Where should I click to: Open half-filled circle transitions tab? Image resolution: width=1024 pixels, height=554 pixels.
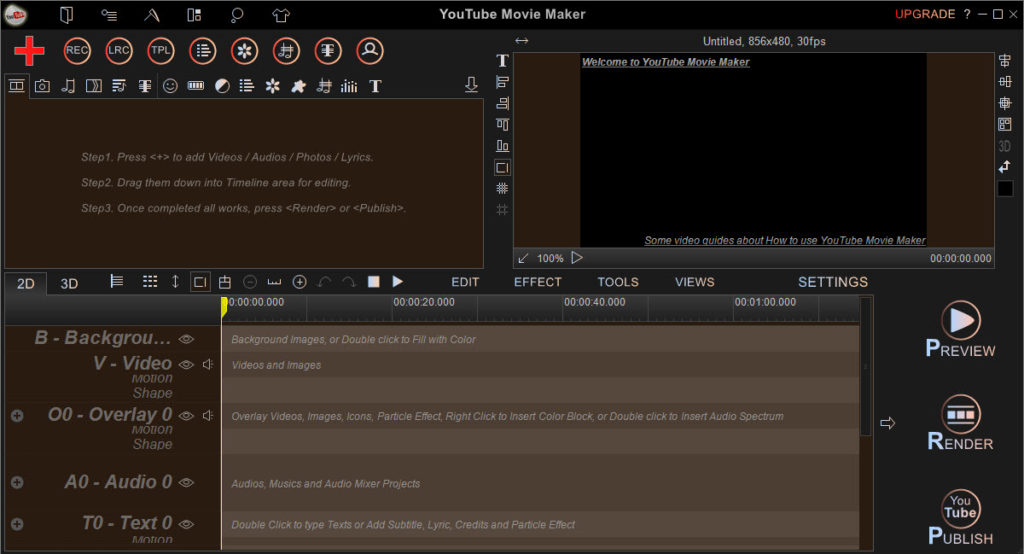[x=222, y=86]
